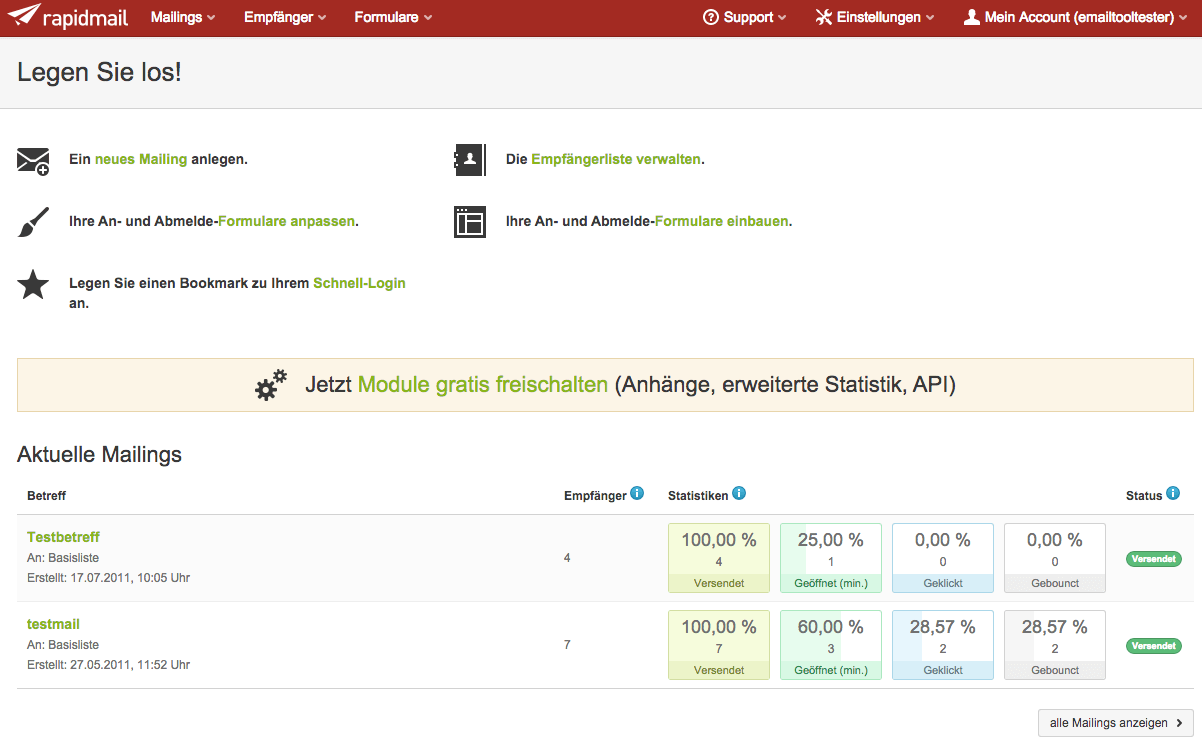The height and width of the screenshot is (742, 1202).
Task: Click info icon next to Status header
Action: pyautogui.click(x=1173, y=494)
